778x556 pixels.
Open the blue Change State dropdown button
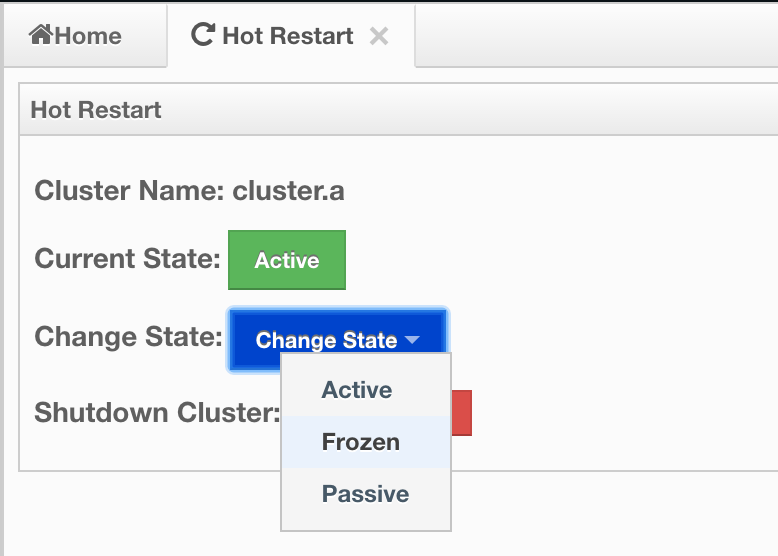pos(338,340)
